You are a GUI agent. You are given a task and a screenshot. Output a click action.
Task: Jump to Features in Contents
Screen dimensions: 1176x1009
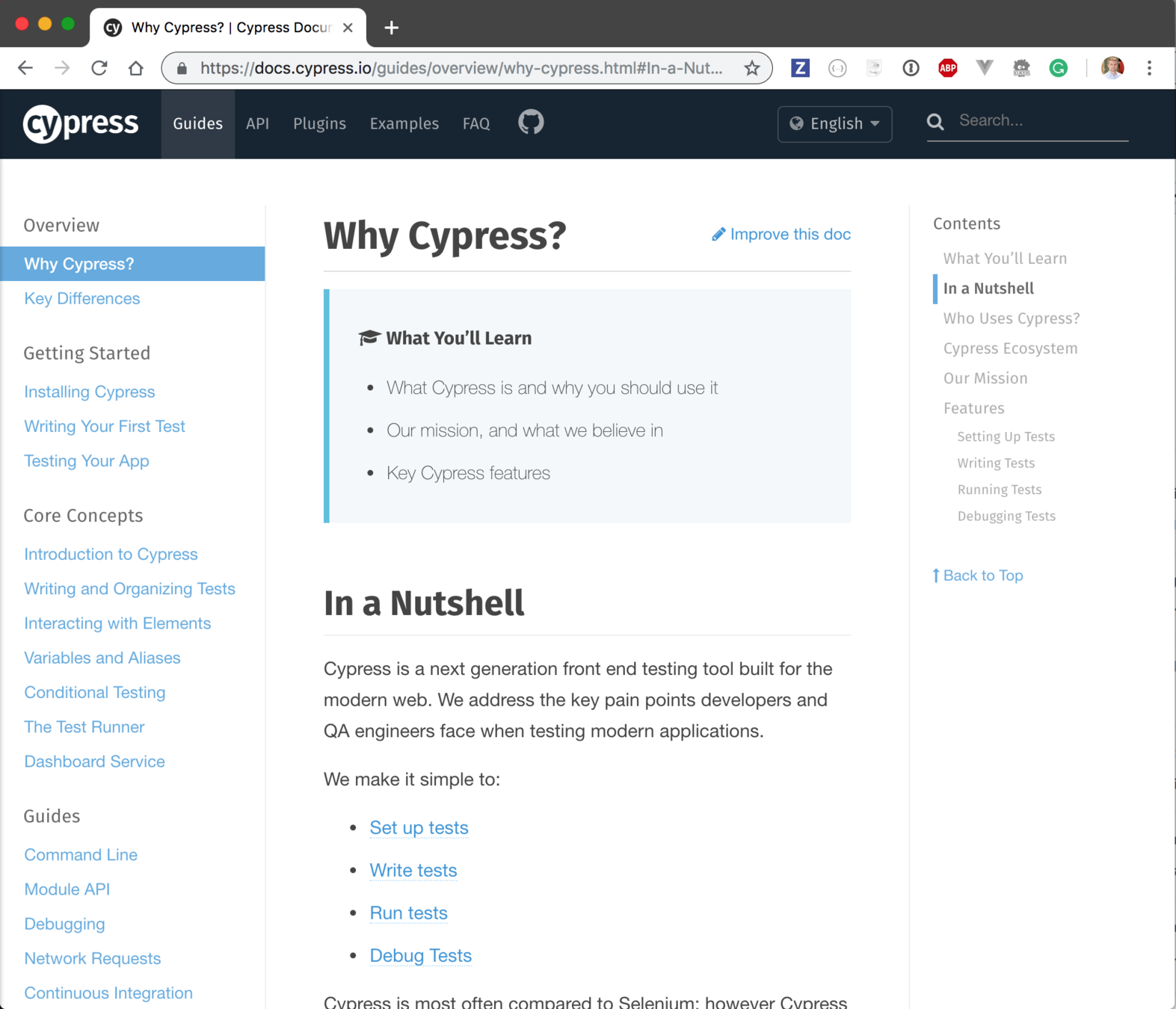pos(973,408)
